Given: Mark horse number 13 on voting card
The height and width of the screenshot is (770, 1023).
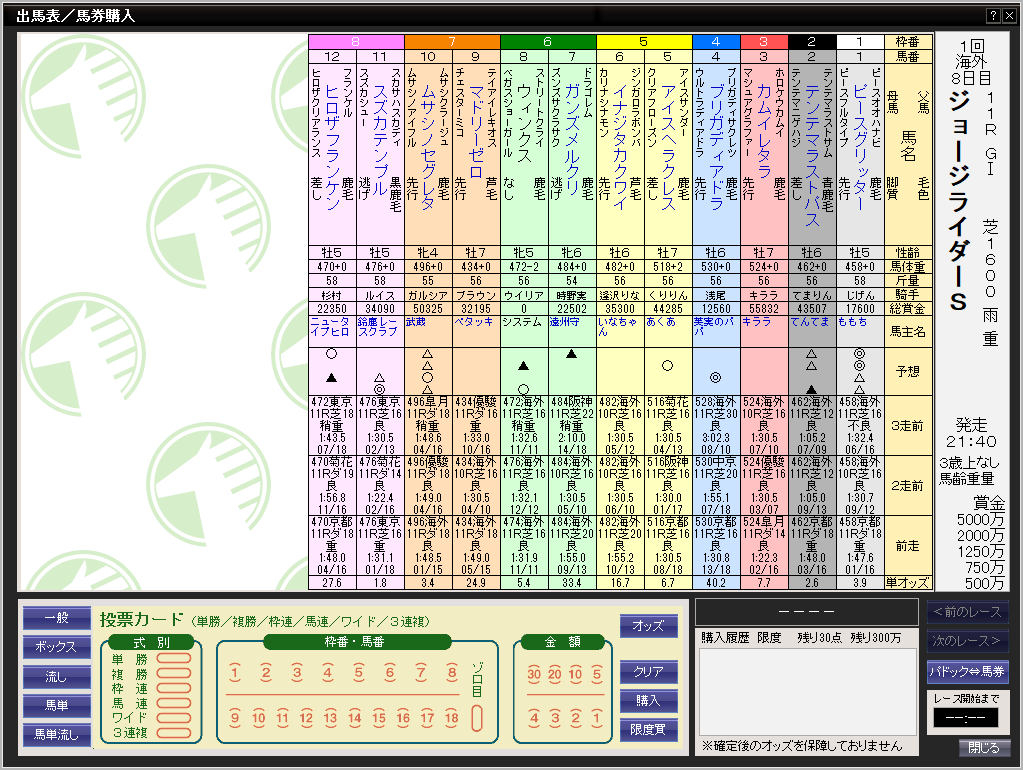Looking at the screenshot, I should click(x=331, y=718).
